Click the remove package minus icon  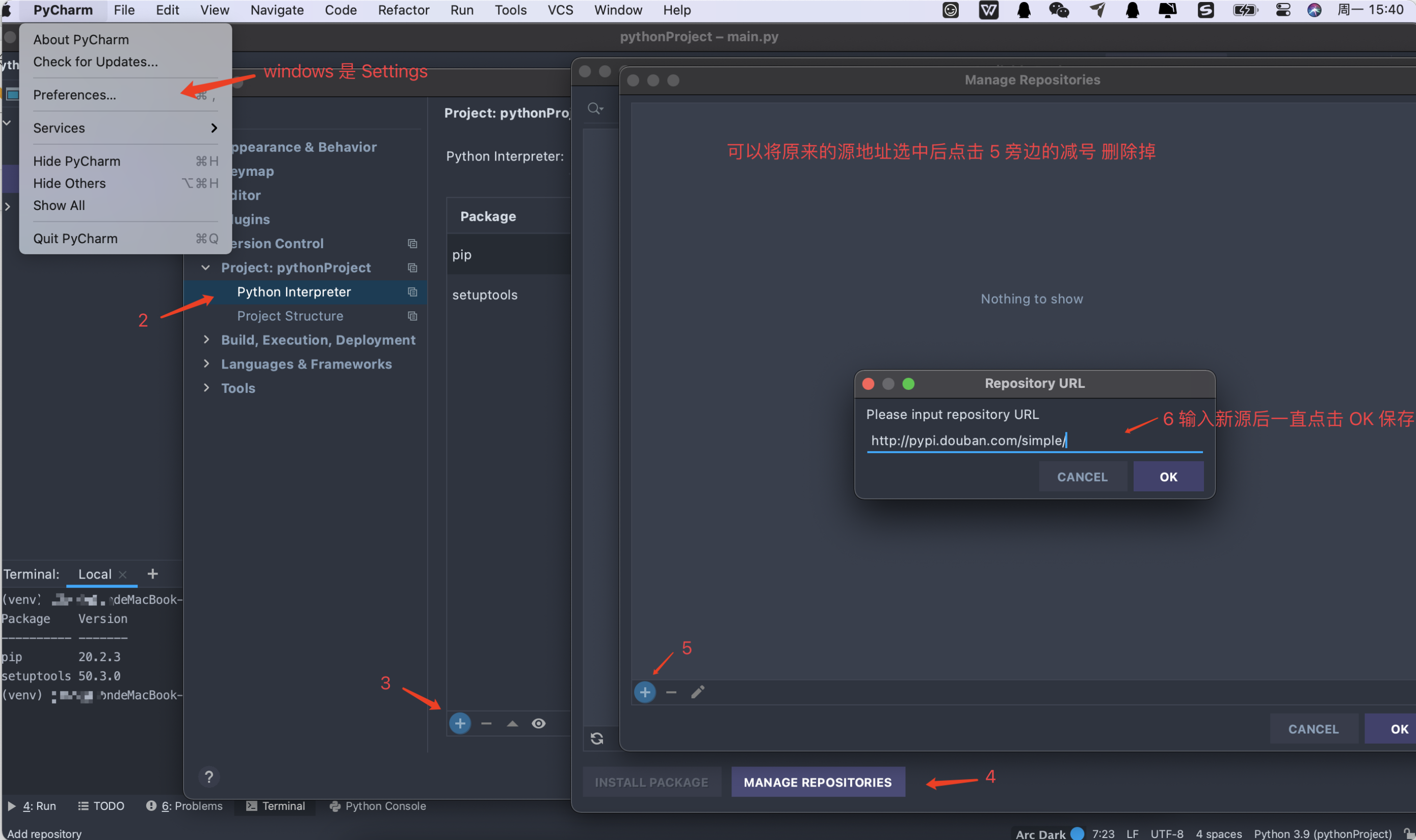486,723
